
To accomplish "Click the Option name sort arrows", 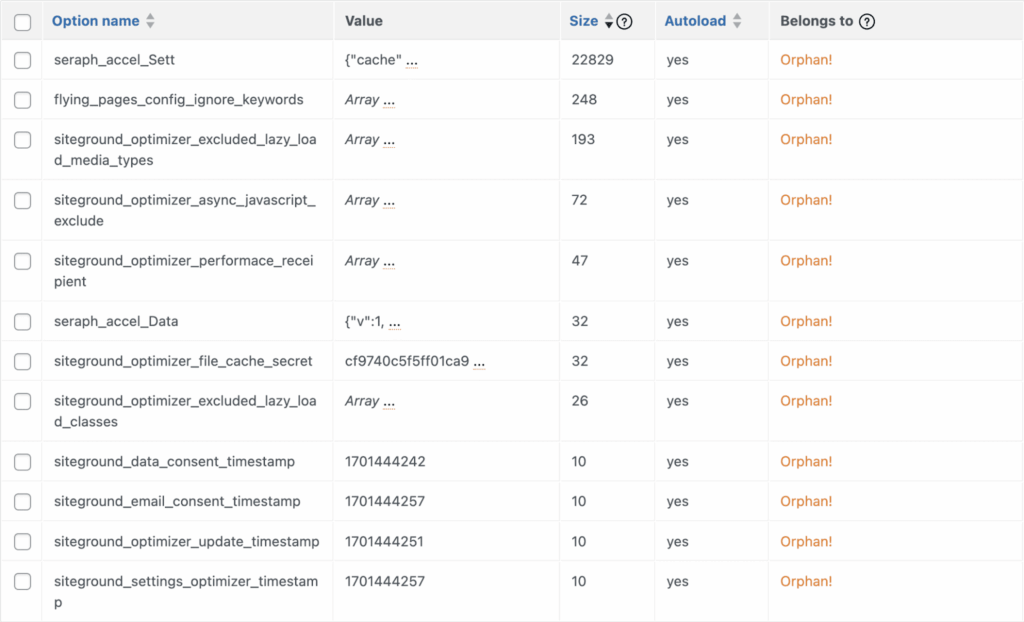I will tap(150, 21).
